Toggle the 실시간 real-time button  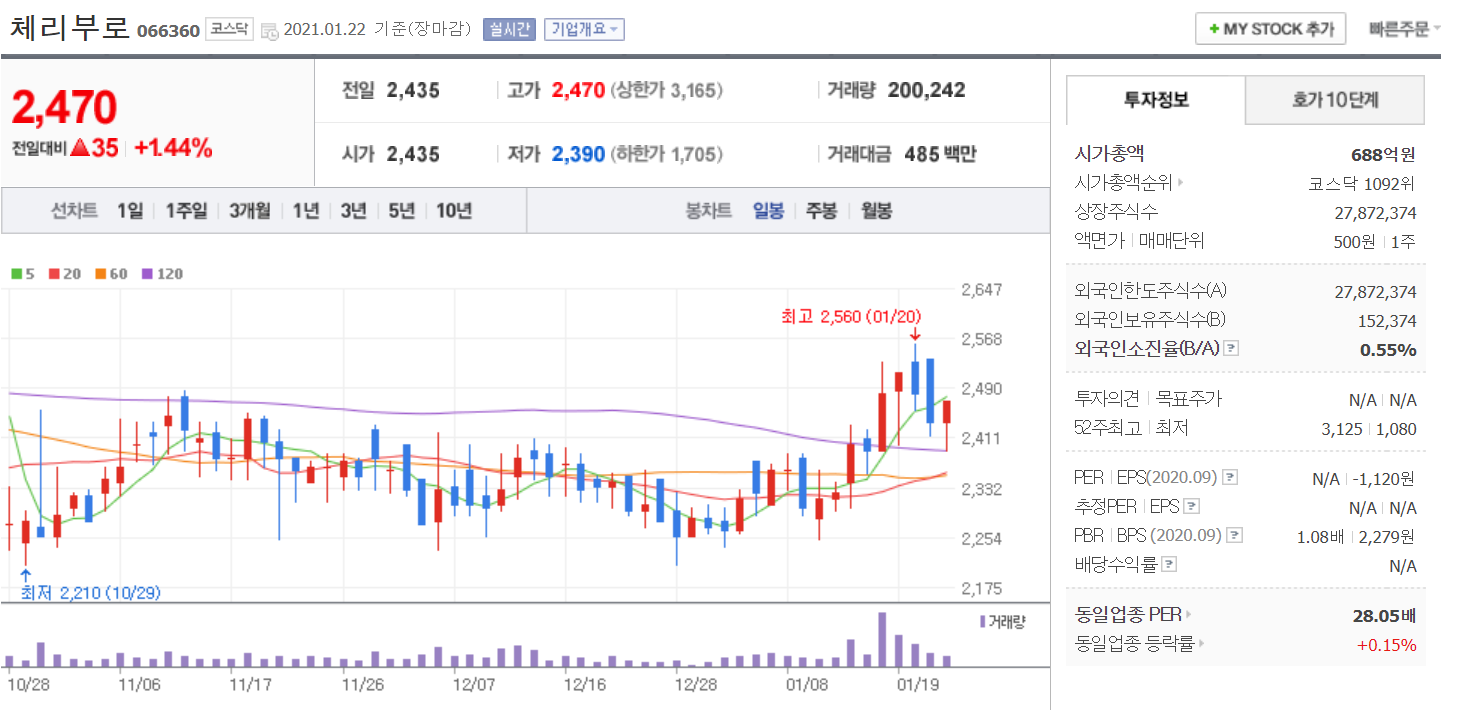tap(510, 30)
